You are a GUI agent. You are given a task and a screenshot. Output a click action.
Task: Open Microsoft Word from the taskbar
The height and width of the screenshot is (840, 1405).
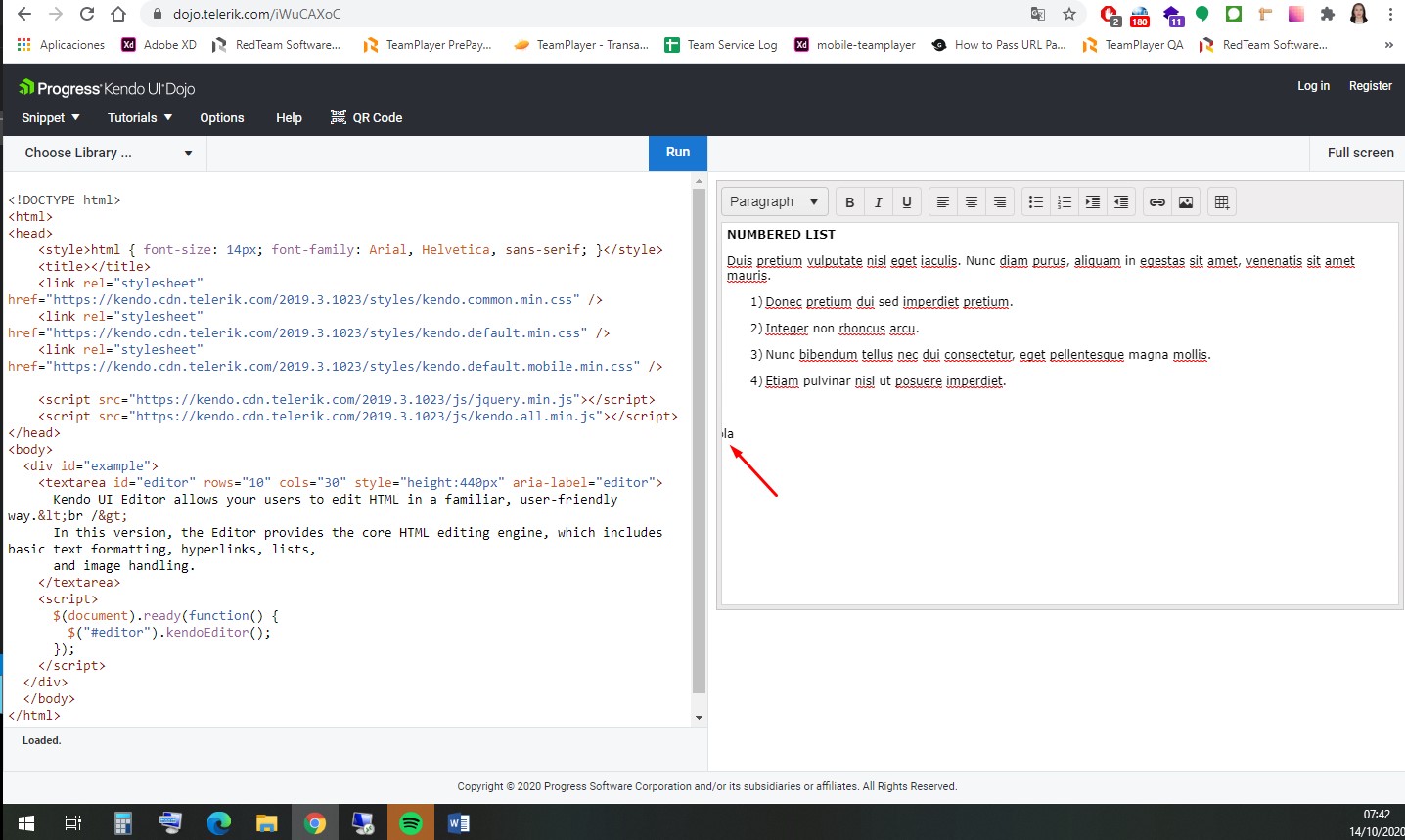(458, 823)
